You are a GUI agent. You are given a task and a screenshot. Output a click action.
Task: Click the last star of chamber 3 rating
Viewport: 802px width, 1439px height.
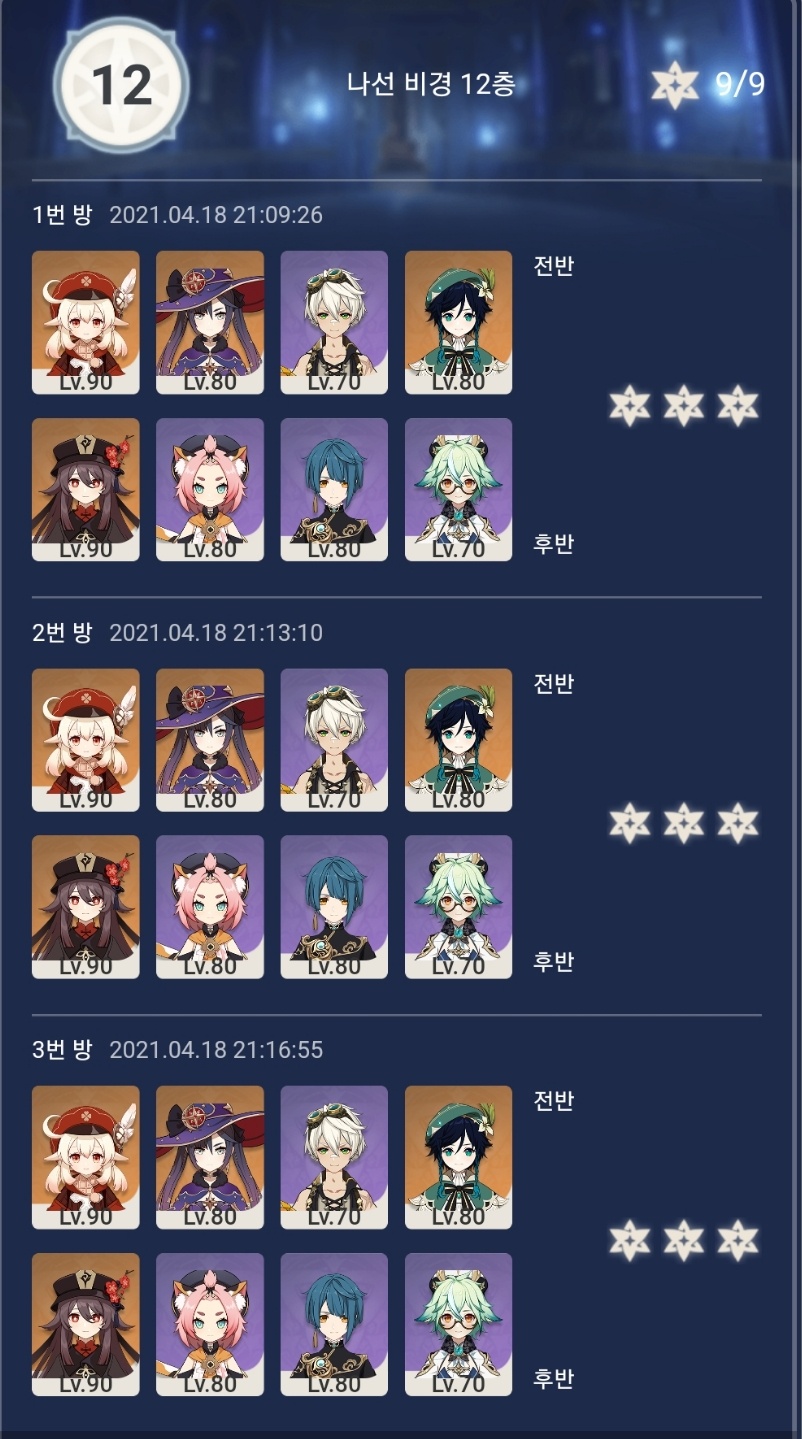pos(738,1240)
